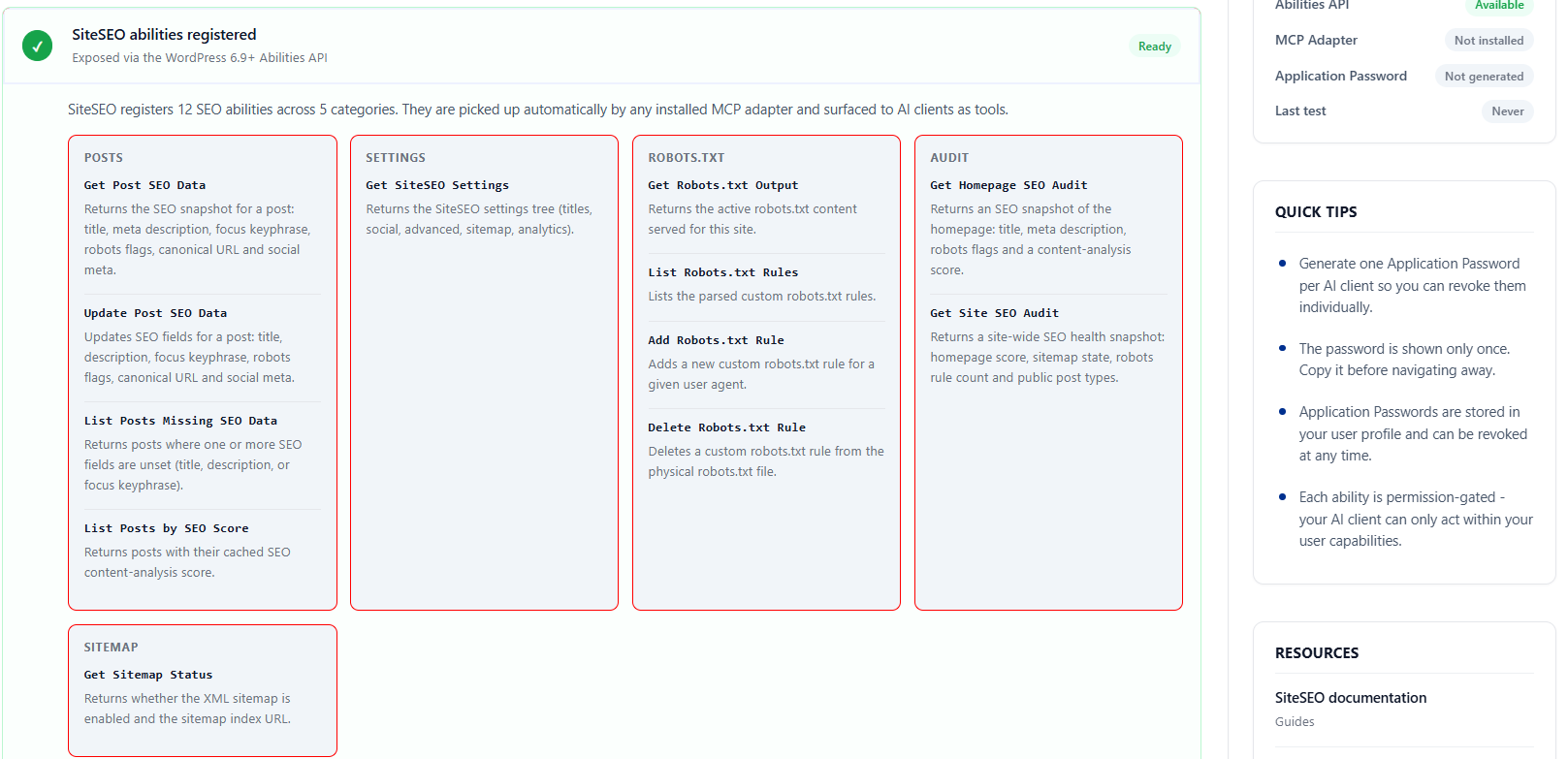Click the POSTS category heading
This screenshot has height=759, width=1568.
pyautogui.click(x=104, y=158)
